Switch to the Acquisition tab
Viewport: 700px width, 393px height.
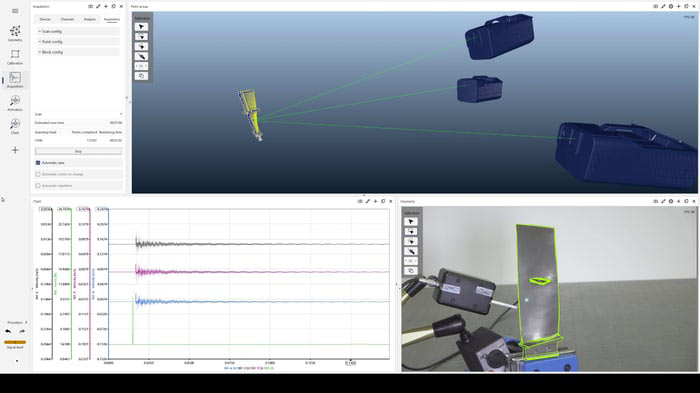coord(112,19)
